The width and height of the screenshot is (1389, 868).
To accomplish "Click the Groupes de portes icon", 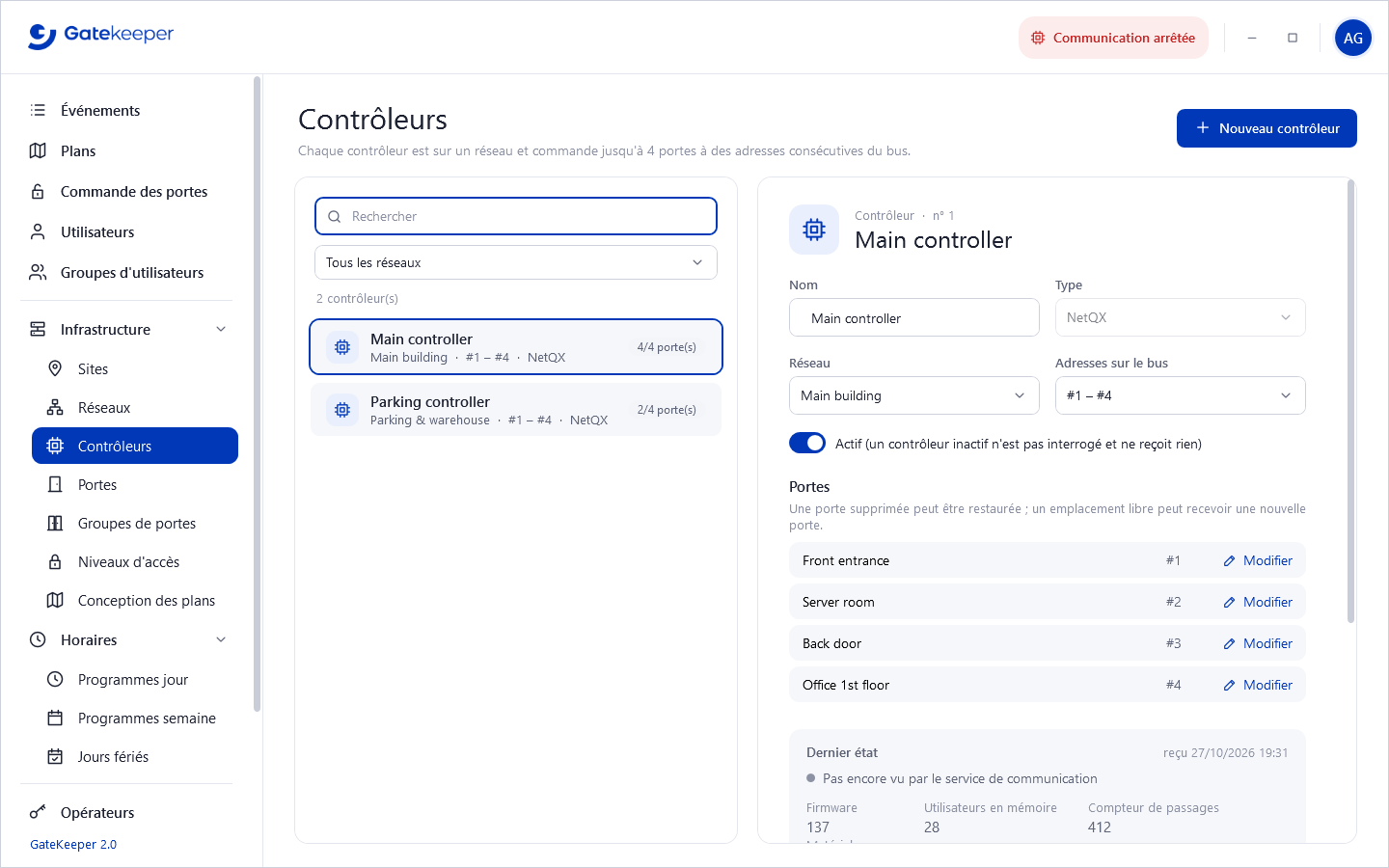I will coord(55,523).
